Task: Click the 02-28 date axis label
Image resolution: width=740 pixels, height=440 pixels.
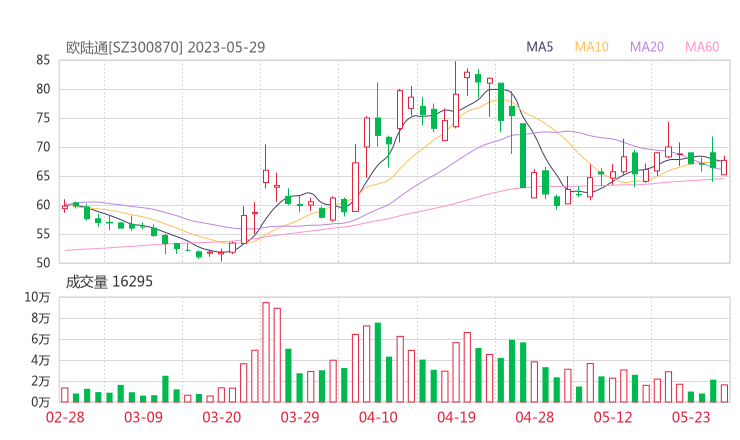Action: pyautogui.click(x=65, y=417)
